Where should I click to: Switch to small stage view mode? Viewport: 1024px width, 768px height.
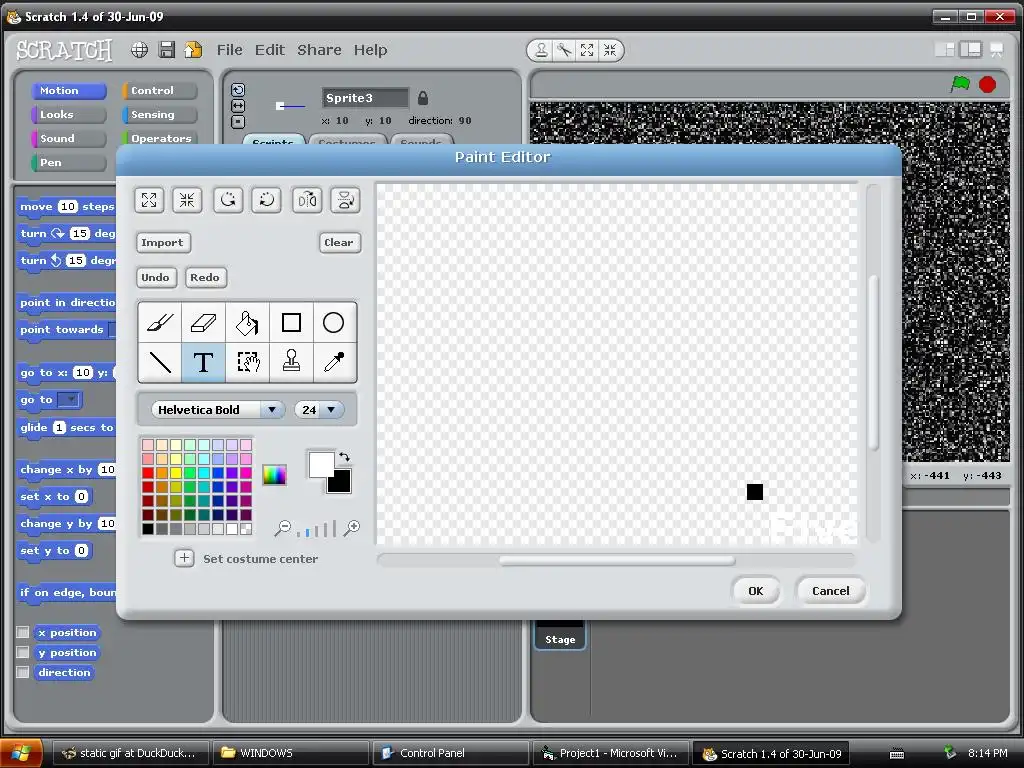(x=945, y=50)
